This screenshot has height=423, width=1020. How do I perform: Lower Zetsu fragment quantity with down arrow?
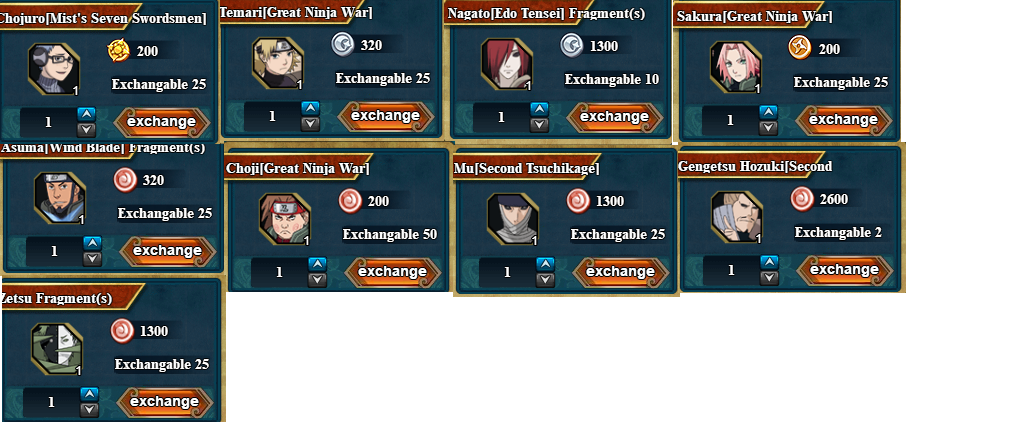pos(89,409)
